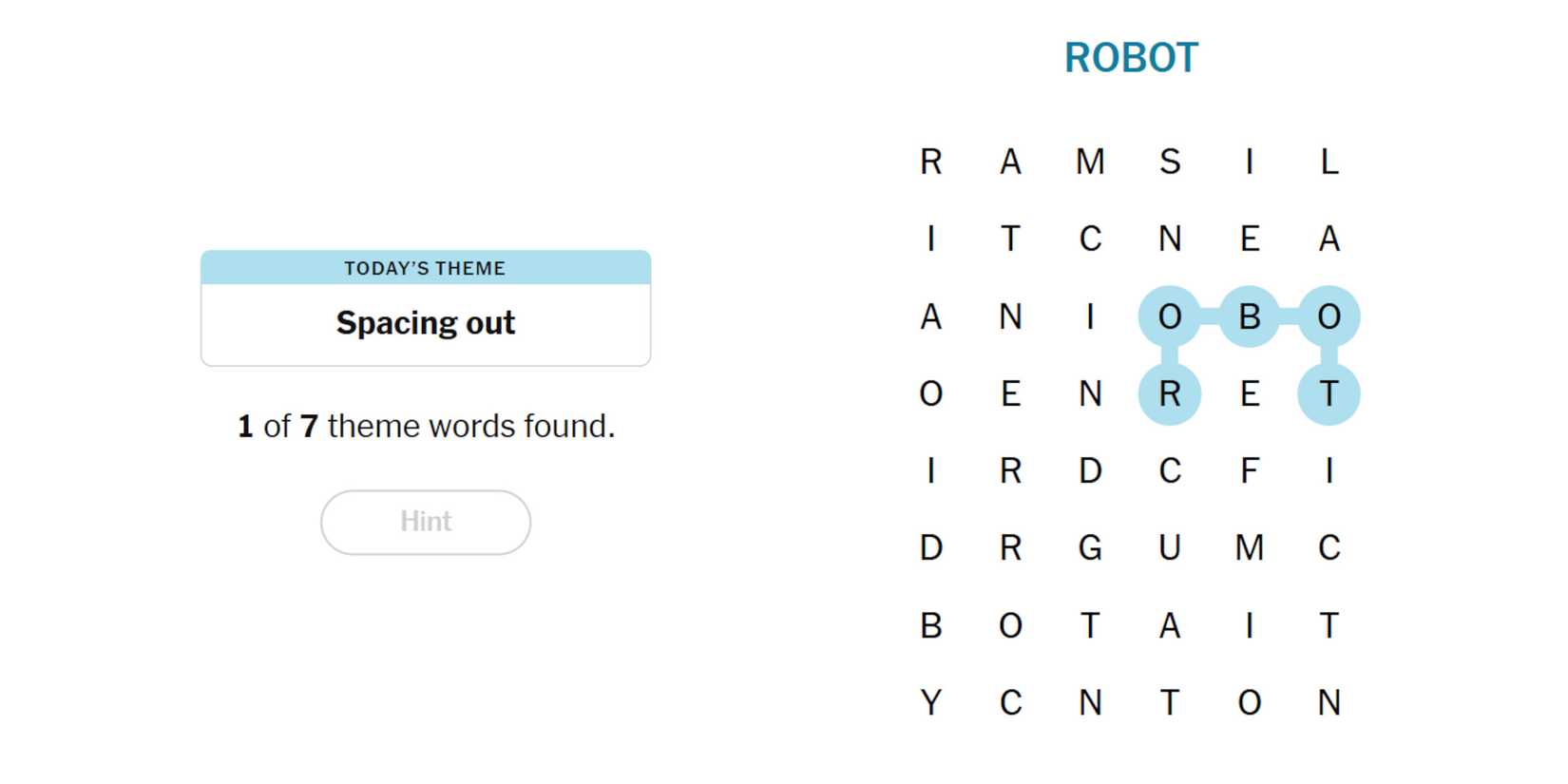Click the "1 of 7 theme words found" text
The width and height of the screenshot is (1568, 784).
[x=426, y=427]
